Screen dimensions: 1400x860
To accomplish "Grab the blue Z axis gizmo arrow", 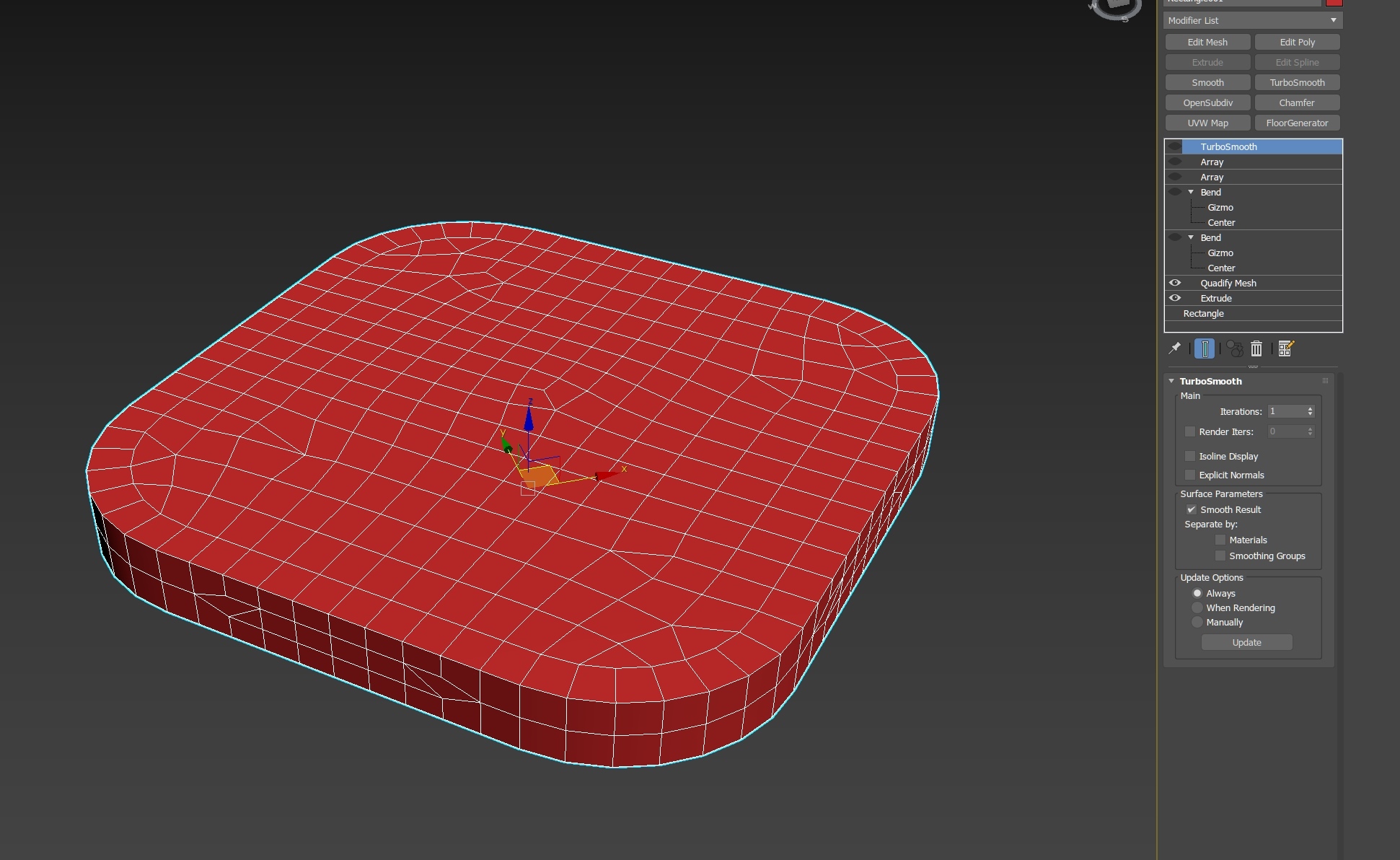I will (x=529, y=420).
